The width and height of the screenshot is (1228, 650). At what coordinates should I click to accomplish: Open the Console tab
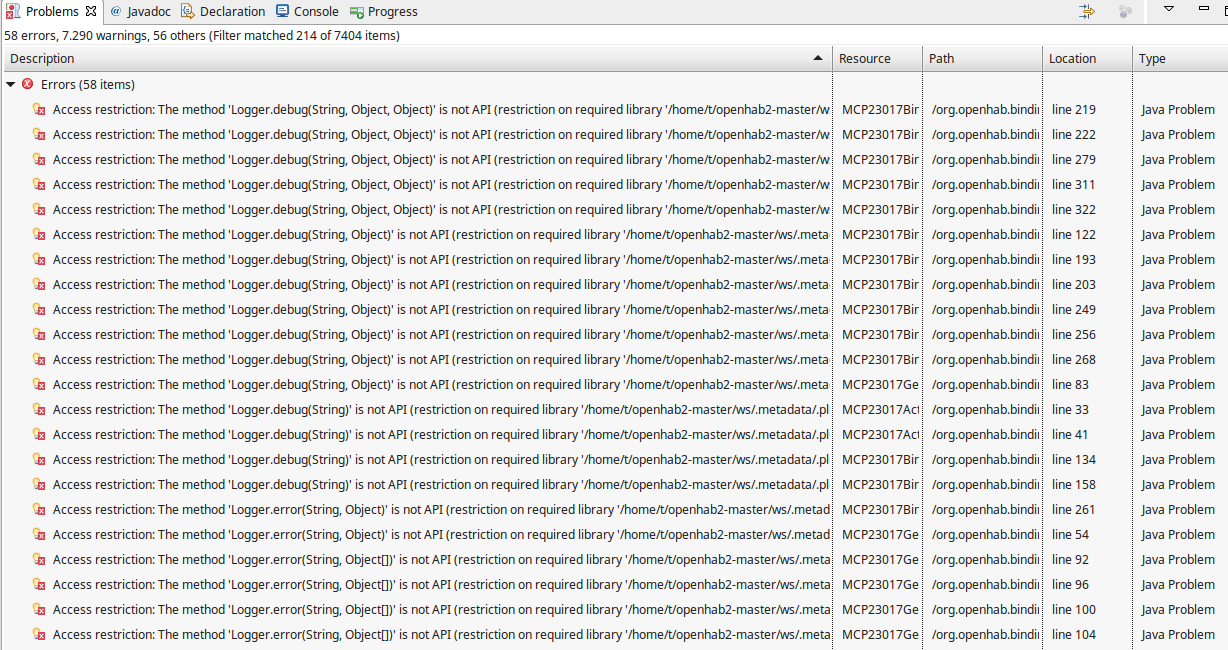click(x=307, y=11)
